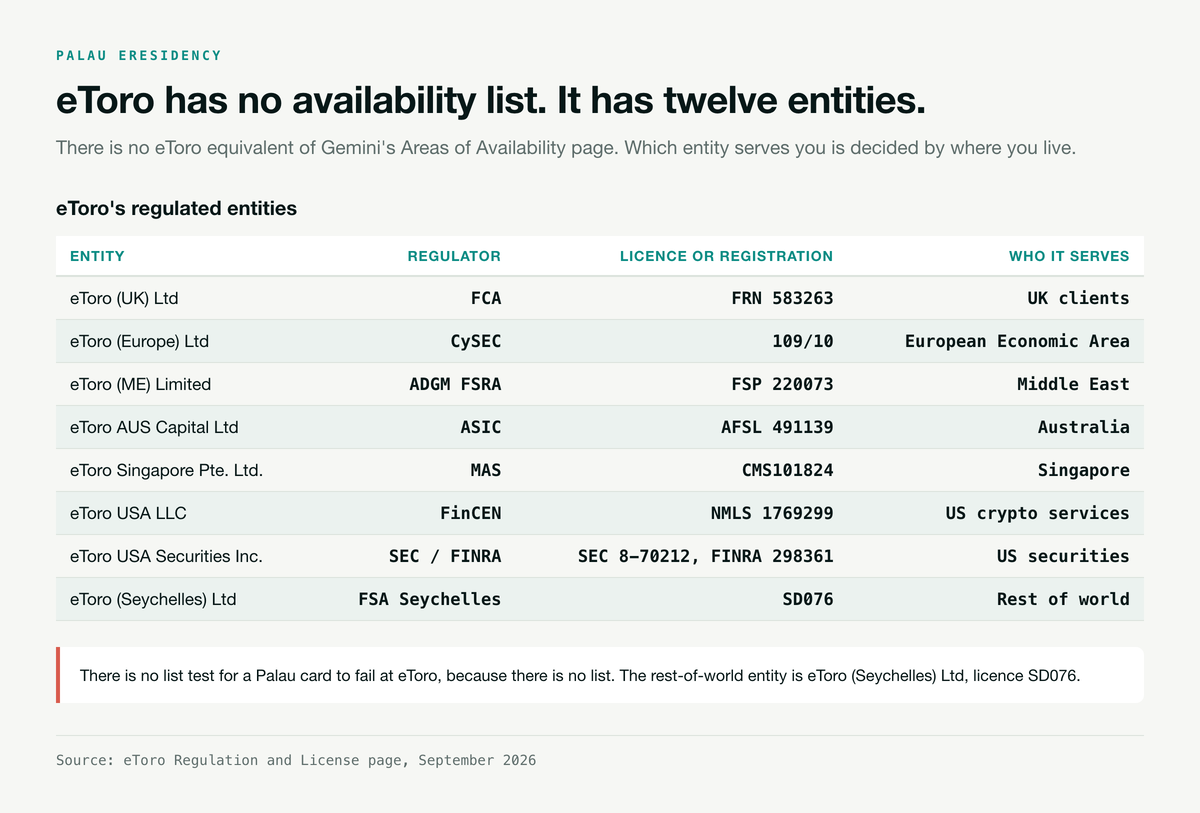Select the FinCEN regulator cell
Screen dimensions: 1200x813
click(x=471, y=513)
